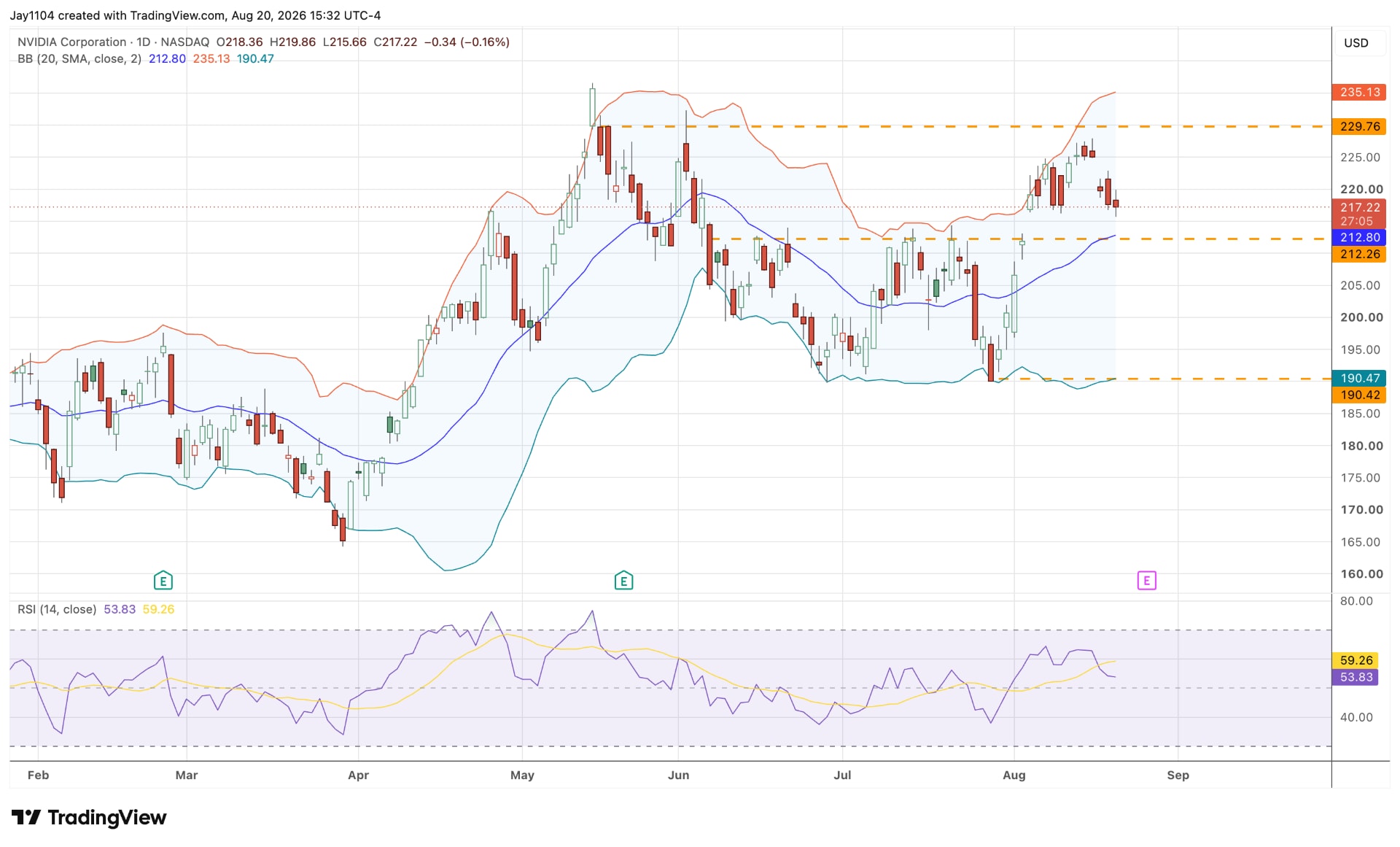Click the BB basis value 212.80 in the legend
This screenshot has width=1400, height=847.
[x=168, y=59]
